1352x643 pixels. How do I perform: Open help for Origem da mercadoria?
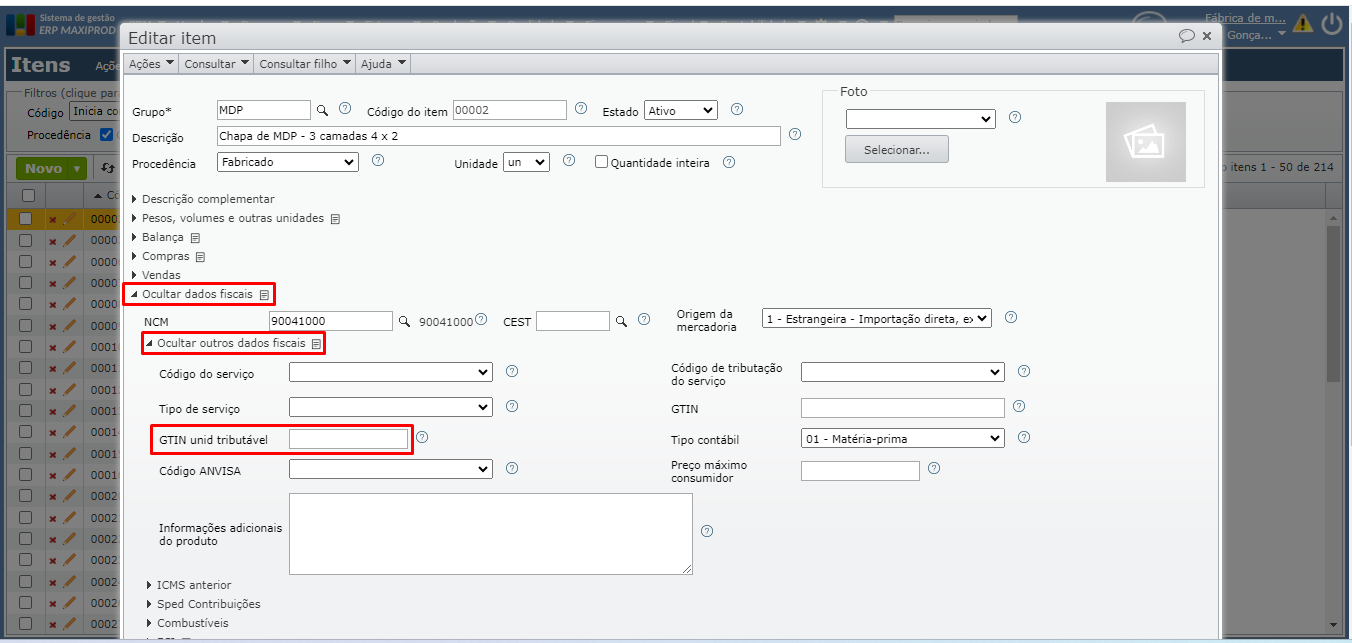[x=1011, y=317]
